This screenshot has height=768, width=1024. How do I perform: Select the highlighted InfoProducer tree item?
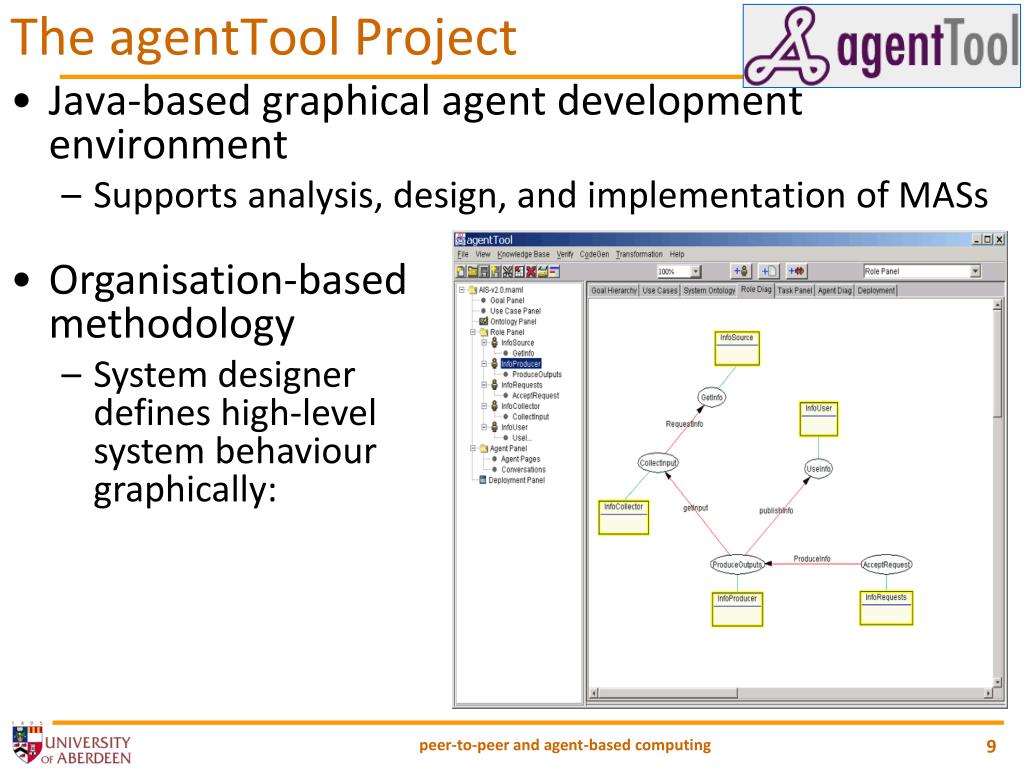(x=521, y=364)
